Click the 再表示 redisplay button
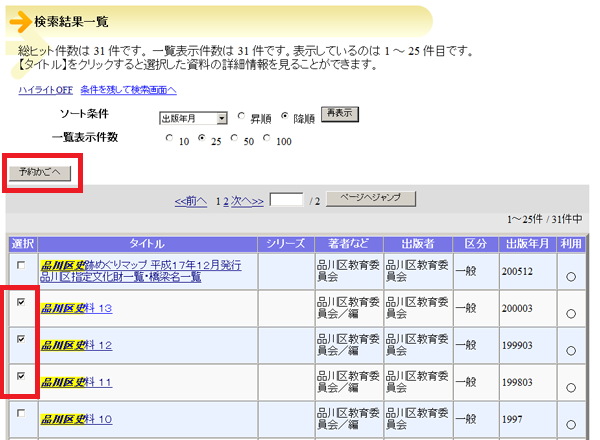Viewport: 600px width, 440px height. pos(340,114)
